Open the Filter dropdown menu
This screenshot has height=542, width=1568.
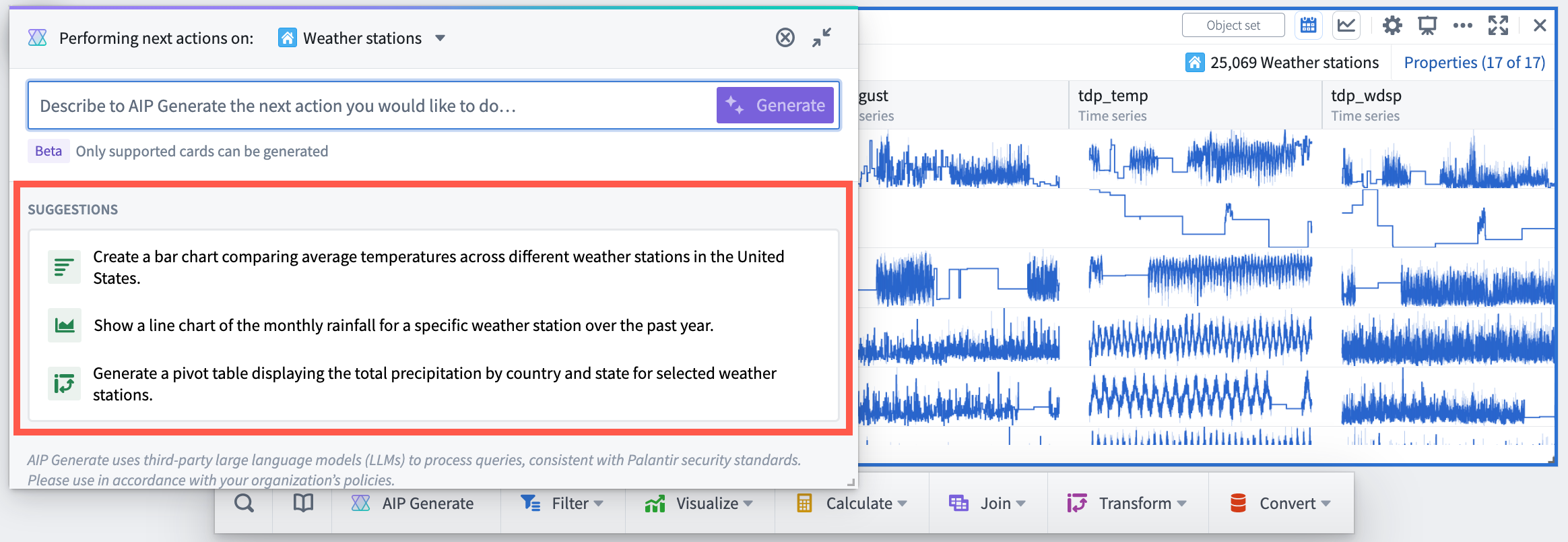tap(562, 503)
